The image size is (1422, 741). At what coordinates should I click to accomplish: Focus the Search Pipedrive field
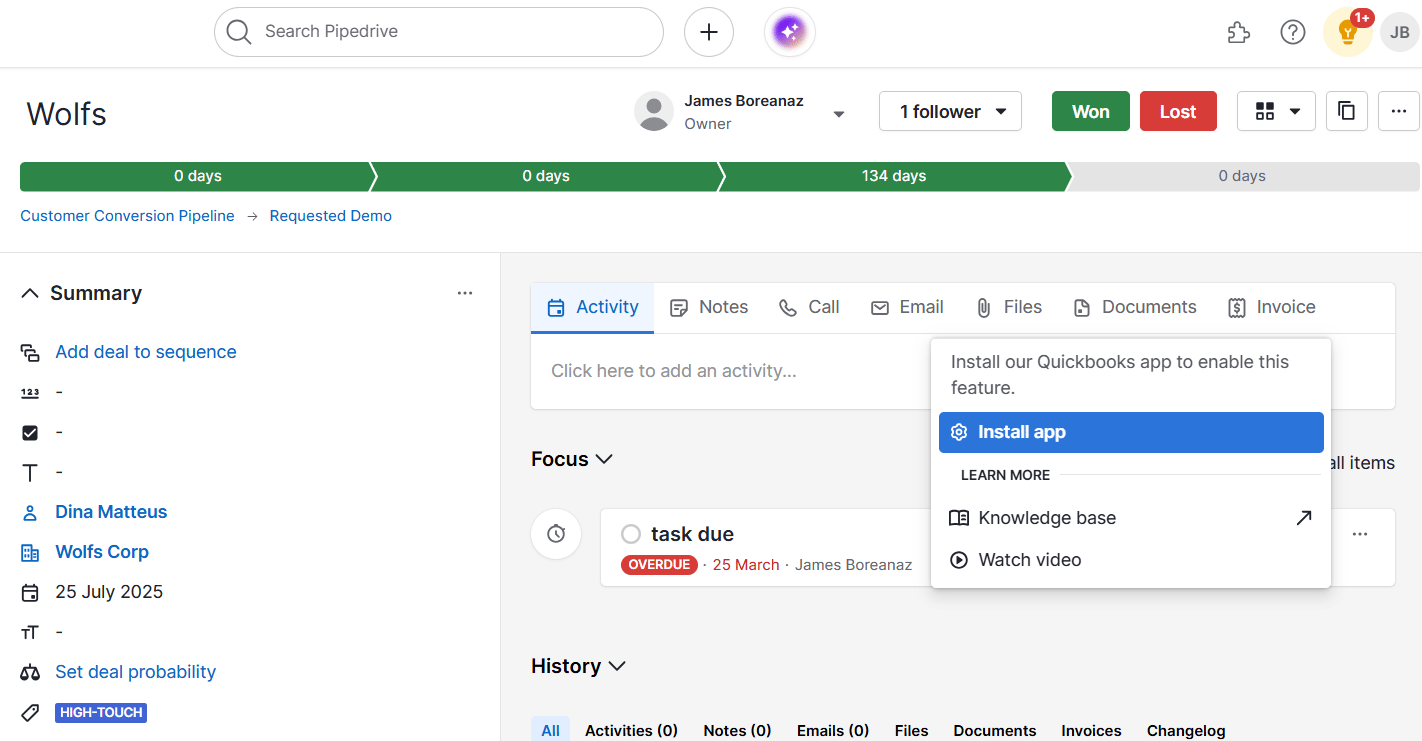click(x=439, y=32)
